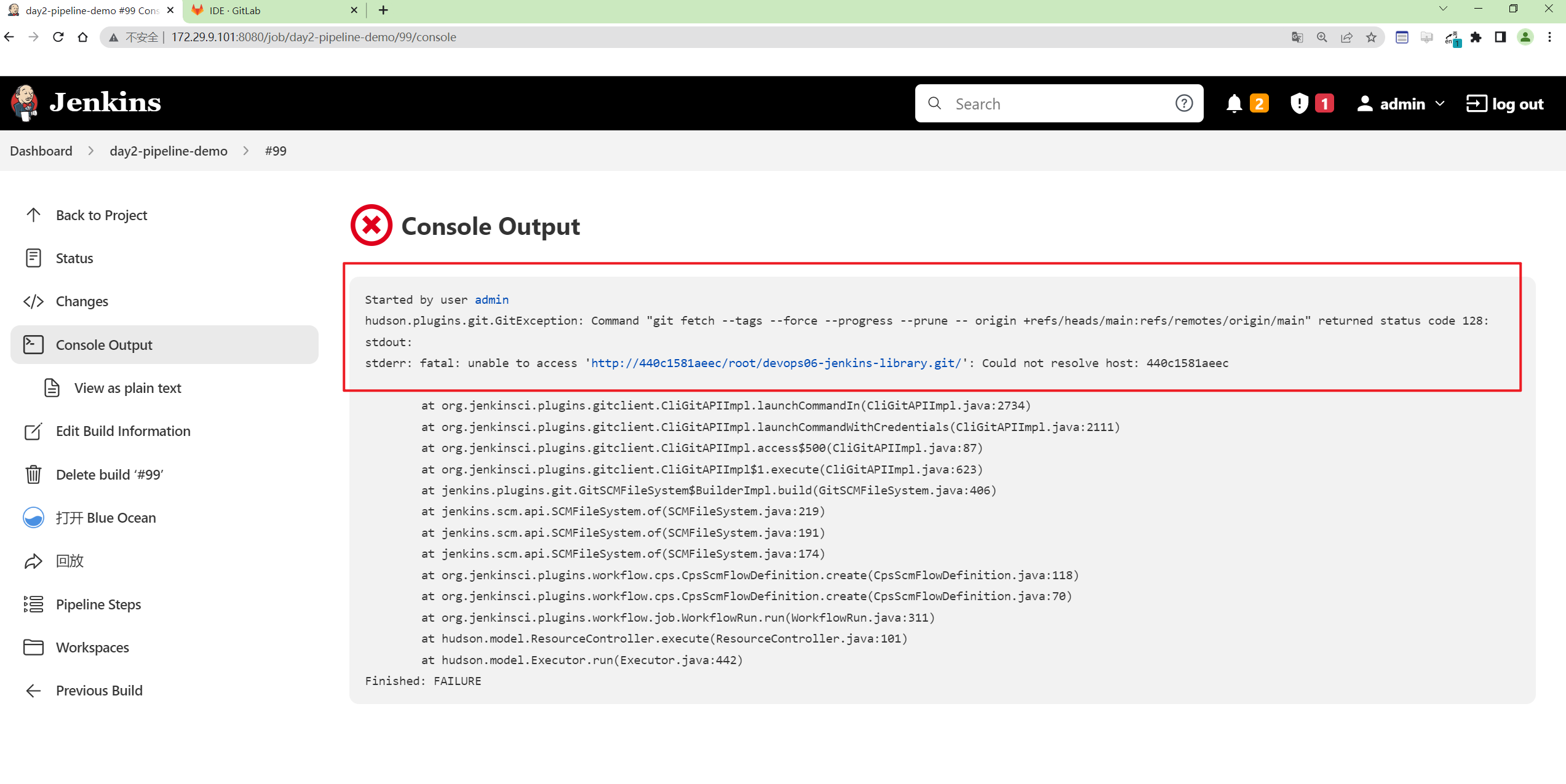Open admin user profile link in header
This screenshot has width=1566, height=784.
coord(1391,104)
